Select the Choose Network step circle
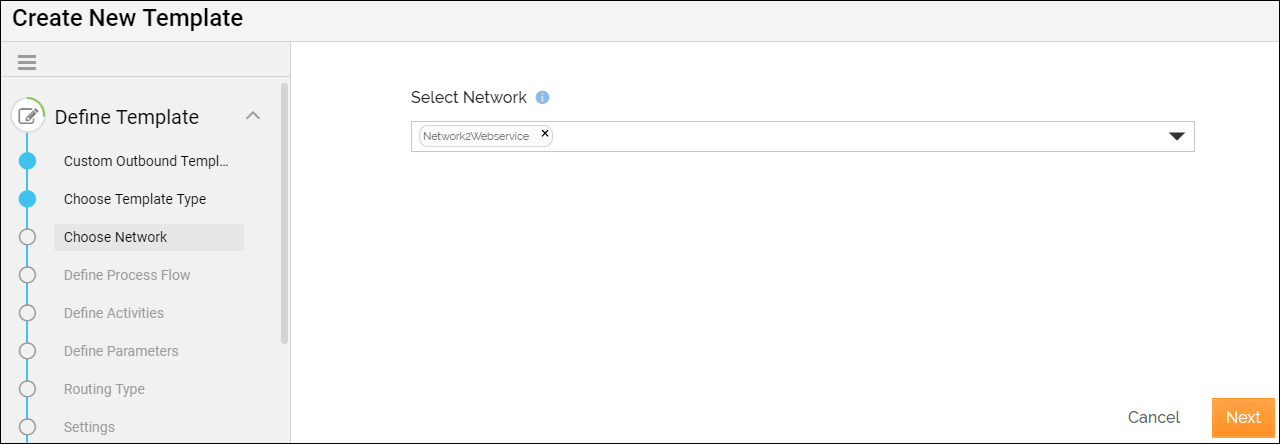Screen dimensions: 1280x444 coord(28,237)
